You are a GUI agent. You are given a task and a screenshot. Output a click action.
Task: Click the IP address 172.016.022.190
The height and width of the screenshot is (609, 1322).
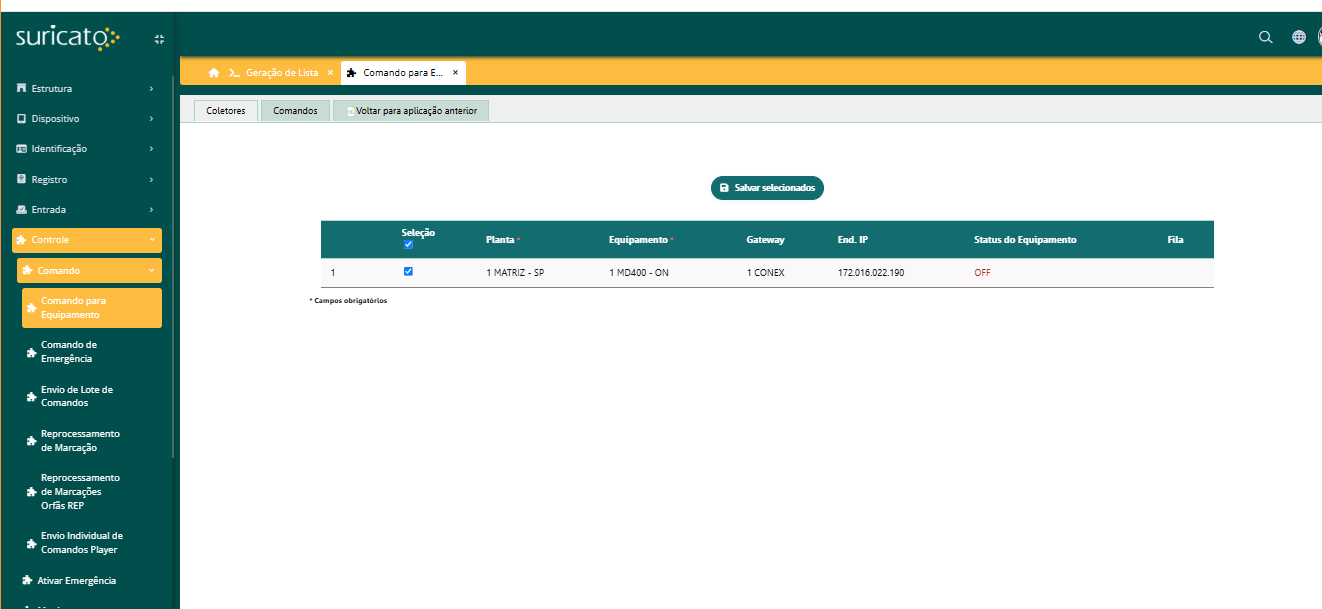871,273
